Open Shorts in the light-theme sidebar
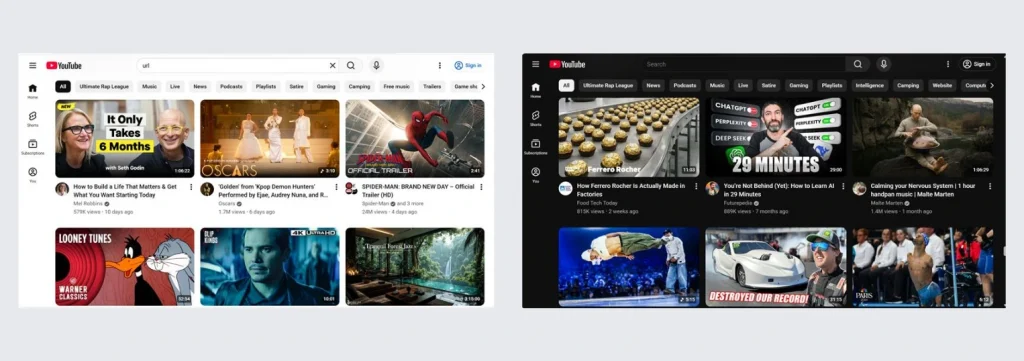This screenshot has width=1024, height=361. pos(33,119)
